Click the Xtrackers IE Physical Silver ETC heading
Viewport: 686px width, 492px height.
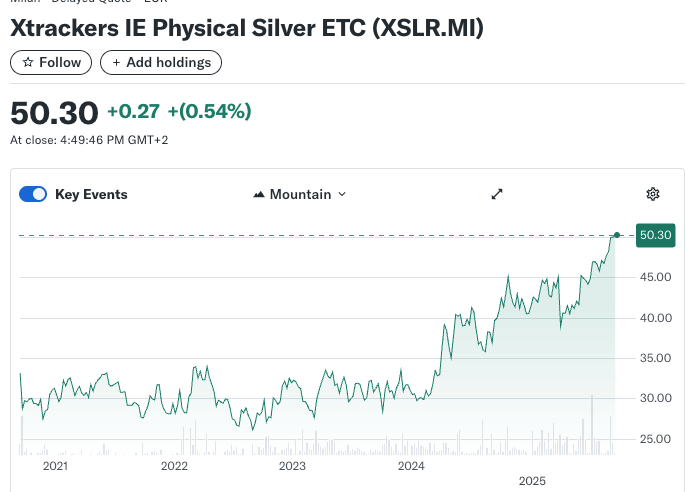246,28
